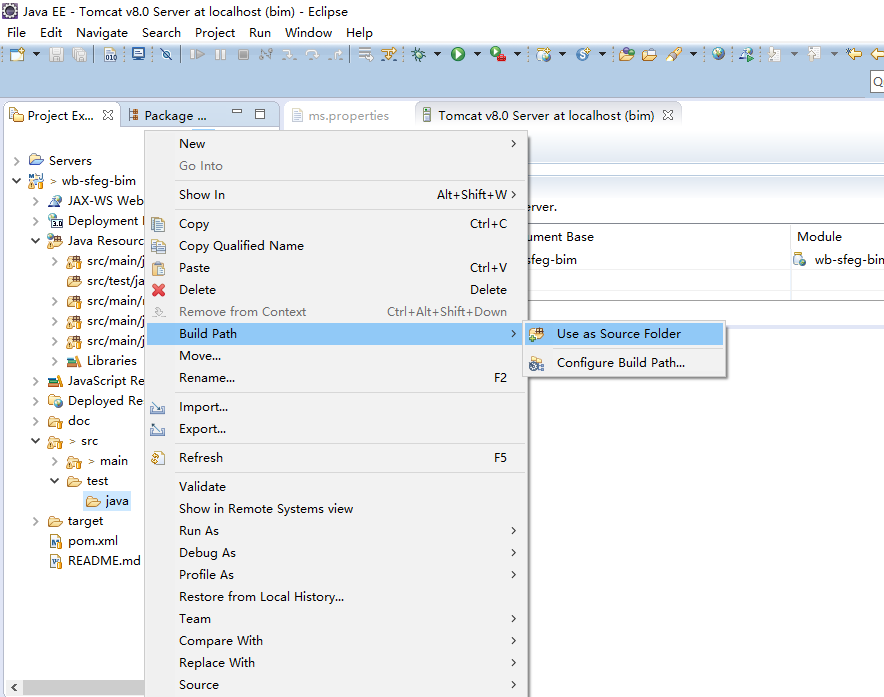Click the Launch web services explorer icon

point(746,54)
